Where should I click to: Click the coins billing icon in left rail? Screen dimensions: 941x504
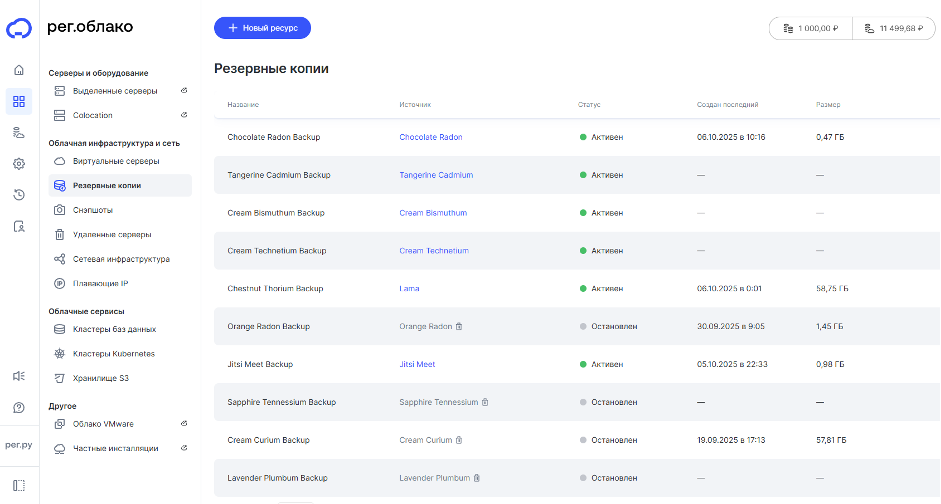(18, 132)
